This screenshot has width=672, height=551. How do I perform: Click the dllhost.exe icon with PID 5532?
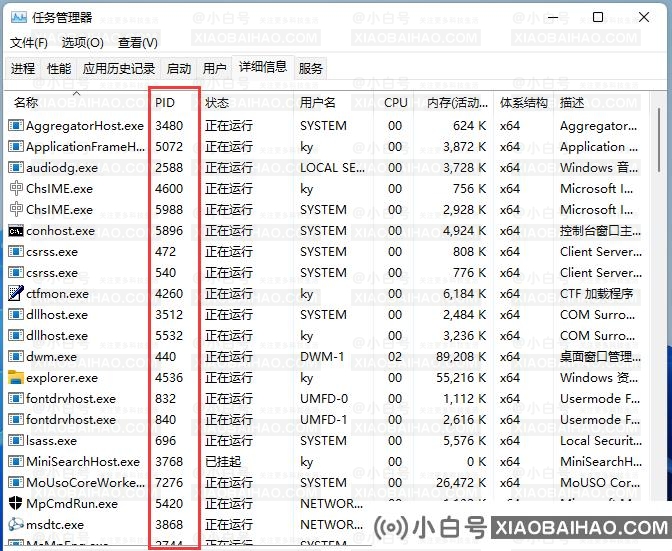pyautogui.click(x=16, y=335)
